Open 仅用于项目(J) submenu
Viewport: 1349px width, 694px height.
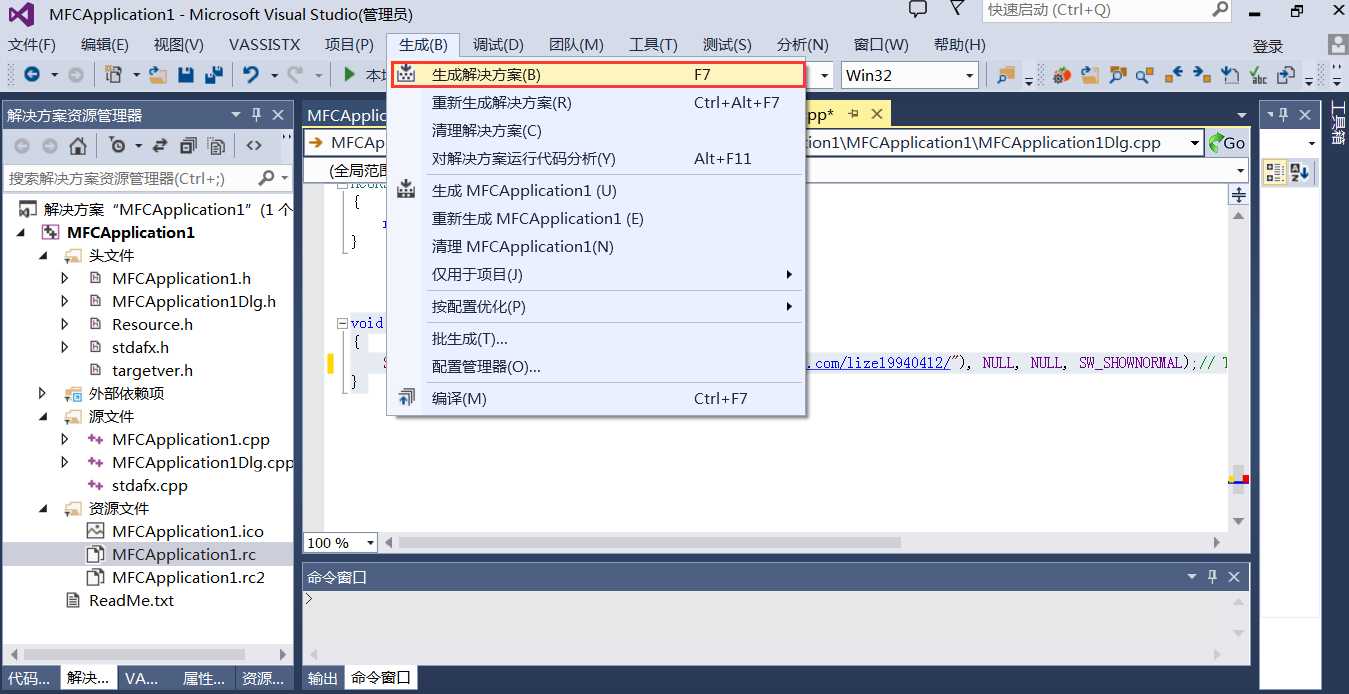tap(597, 275)
